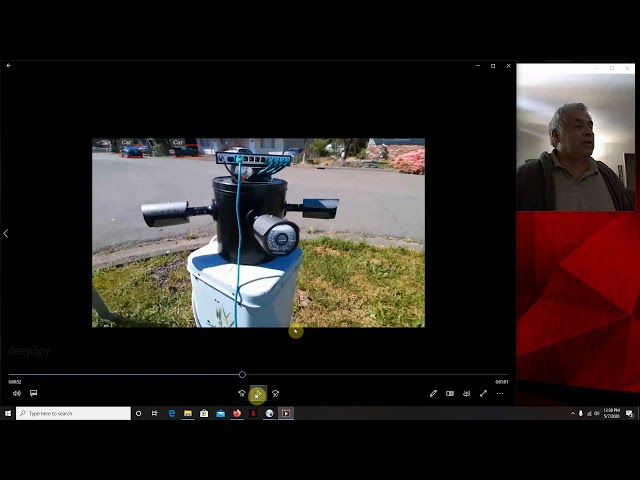640x480 pixels.
Task: Click the microphone tray icon
Action: coord(581,413)
